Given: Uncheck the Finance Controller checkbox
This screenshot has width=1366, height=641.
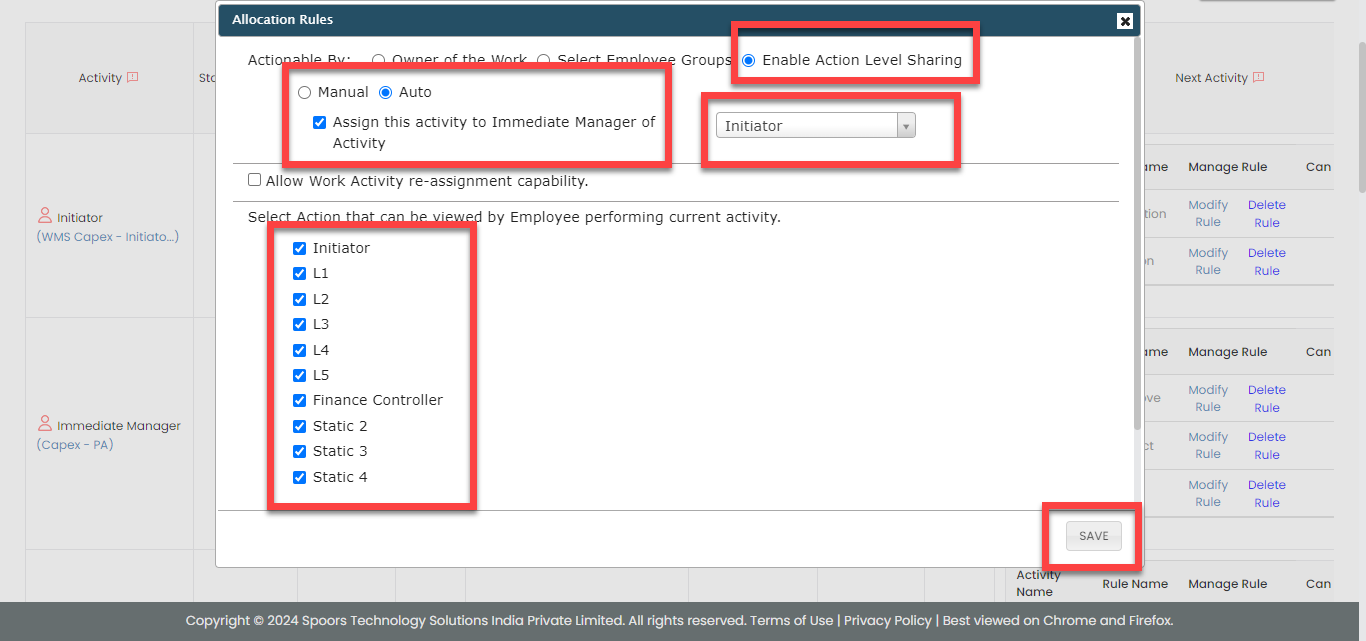Looking at the screenshot, I should 299,401.
